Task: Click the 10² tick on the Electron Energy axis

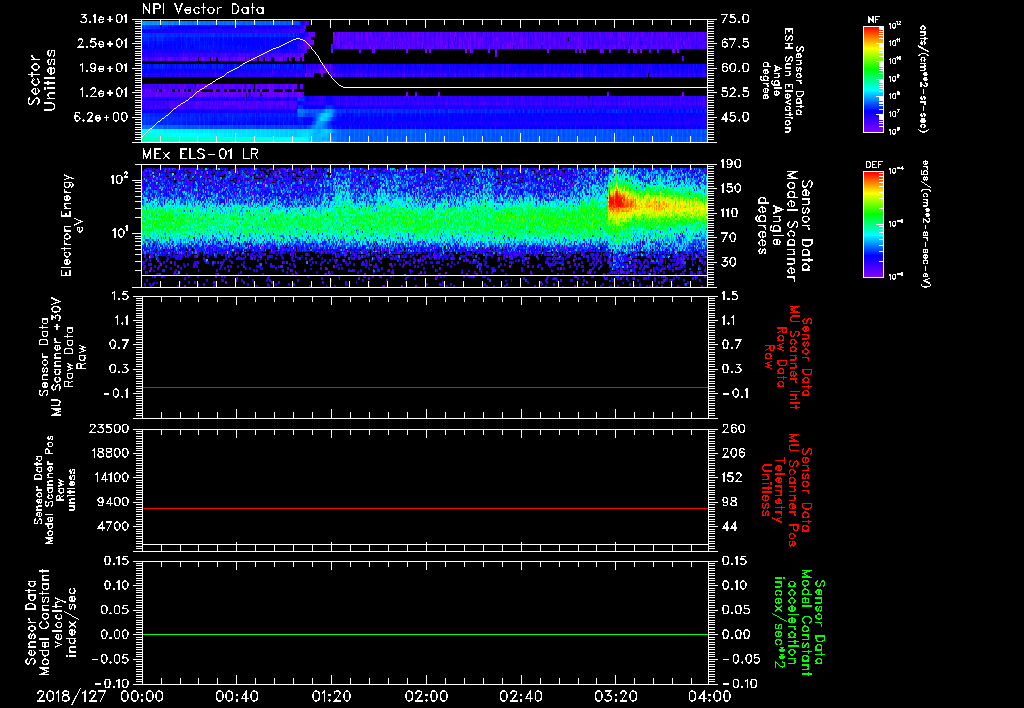Action: (x=122, y=179)
